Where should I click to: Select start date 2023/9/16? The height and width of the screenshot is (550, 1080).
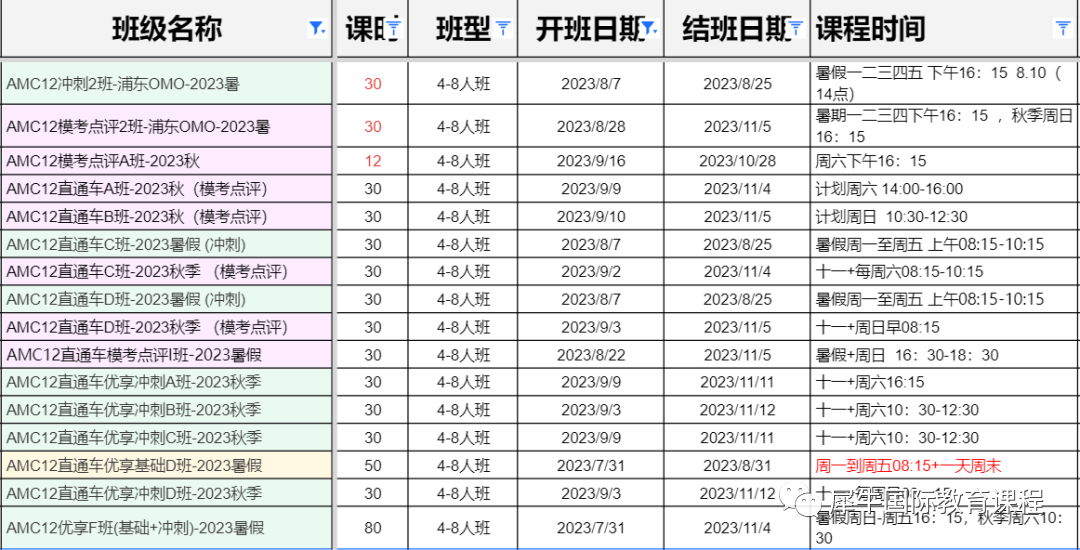591,161
